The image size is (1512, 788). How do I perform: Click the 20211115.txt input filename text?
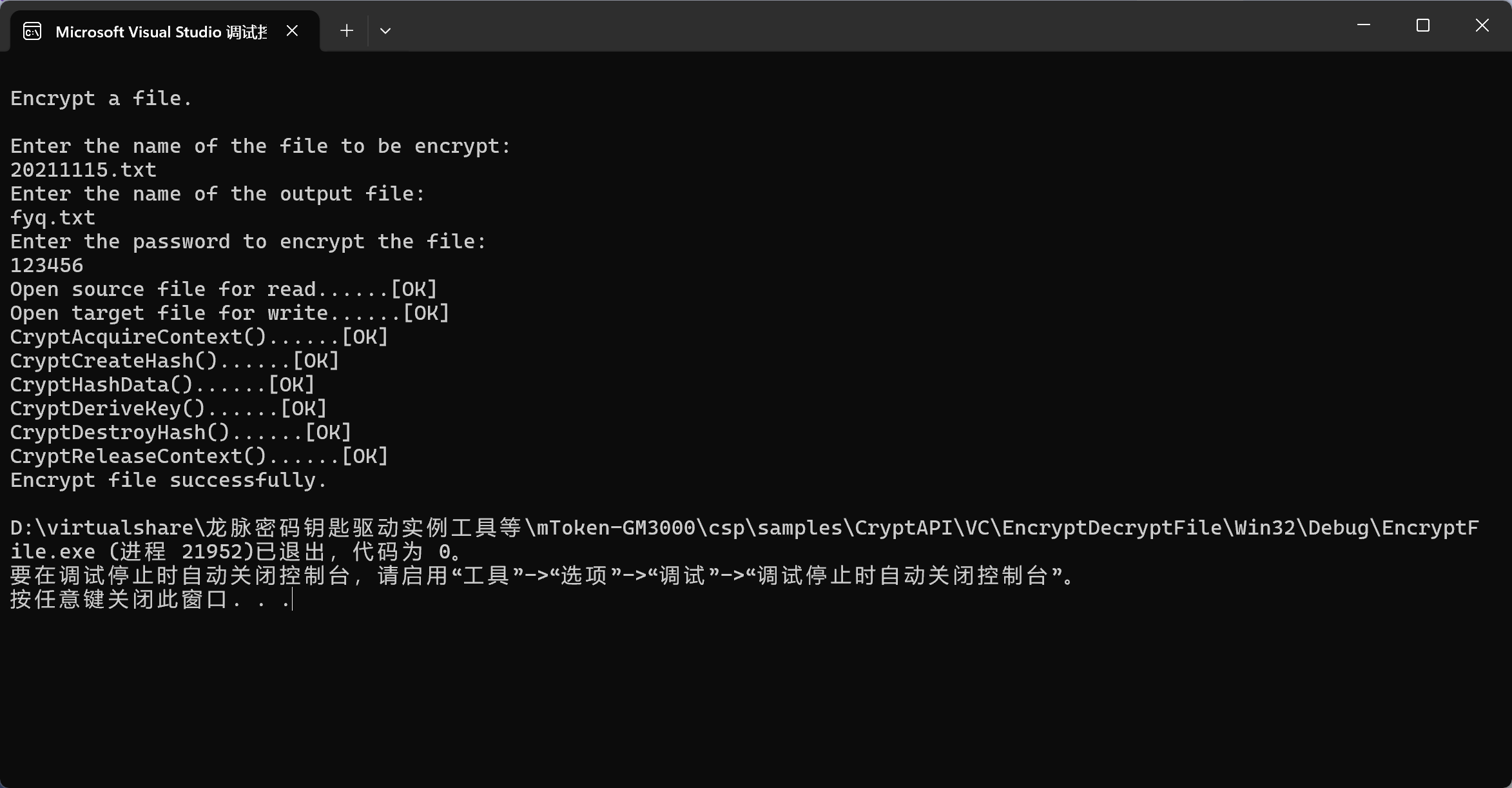pyautogui.click(x=83, y=170)
